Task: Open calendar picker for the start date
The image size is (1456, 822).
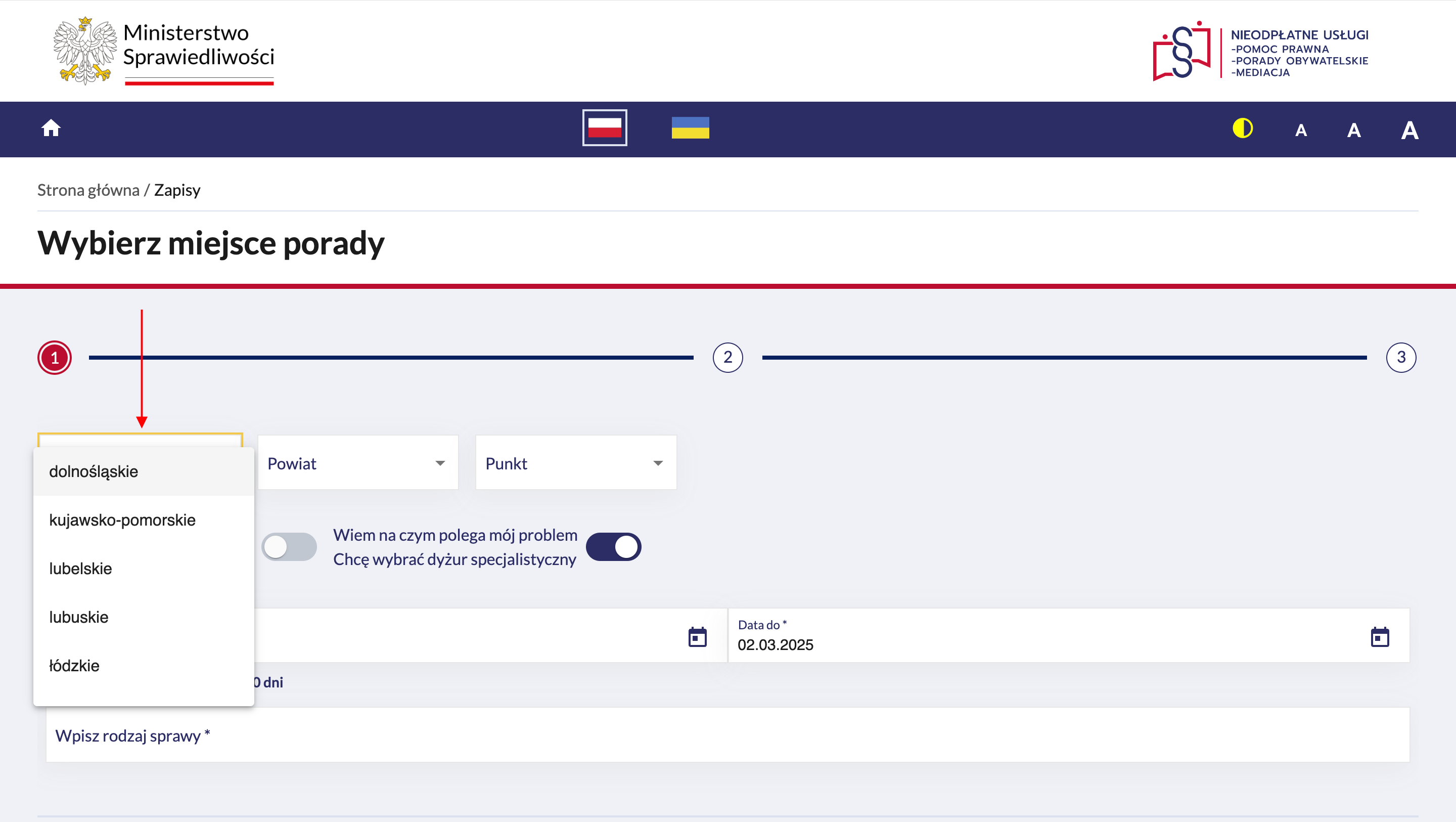Action: (698, 636)
